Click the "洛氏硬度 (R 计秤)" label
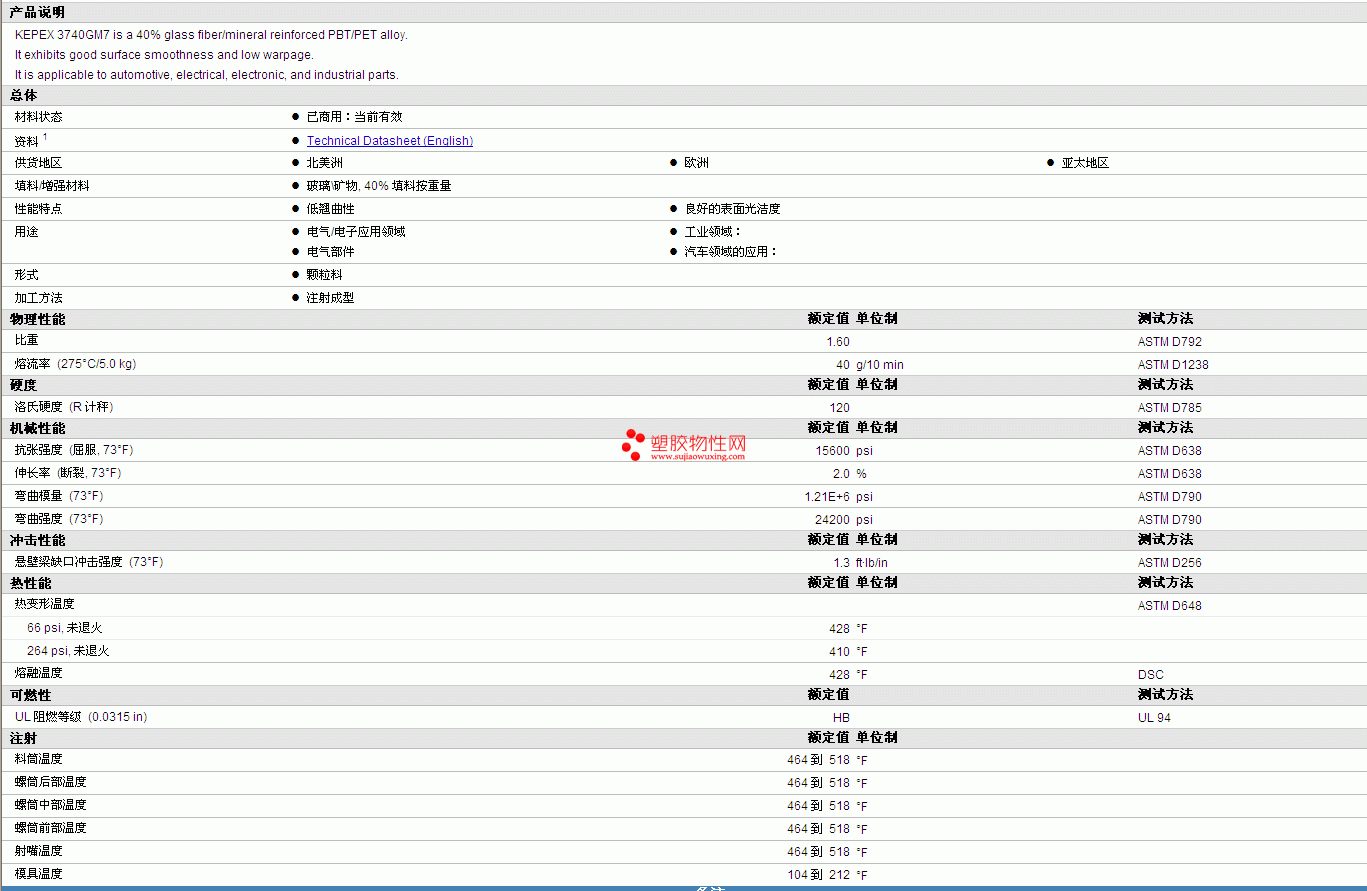The image size is (1367, 891). (64, 407)
